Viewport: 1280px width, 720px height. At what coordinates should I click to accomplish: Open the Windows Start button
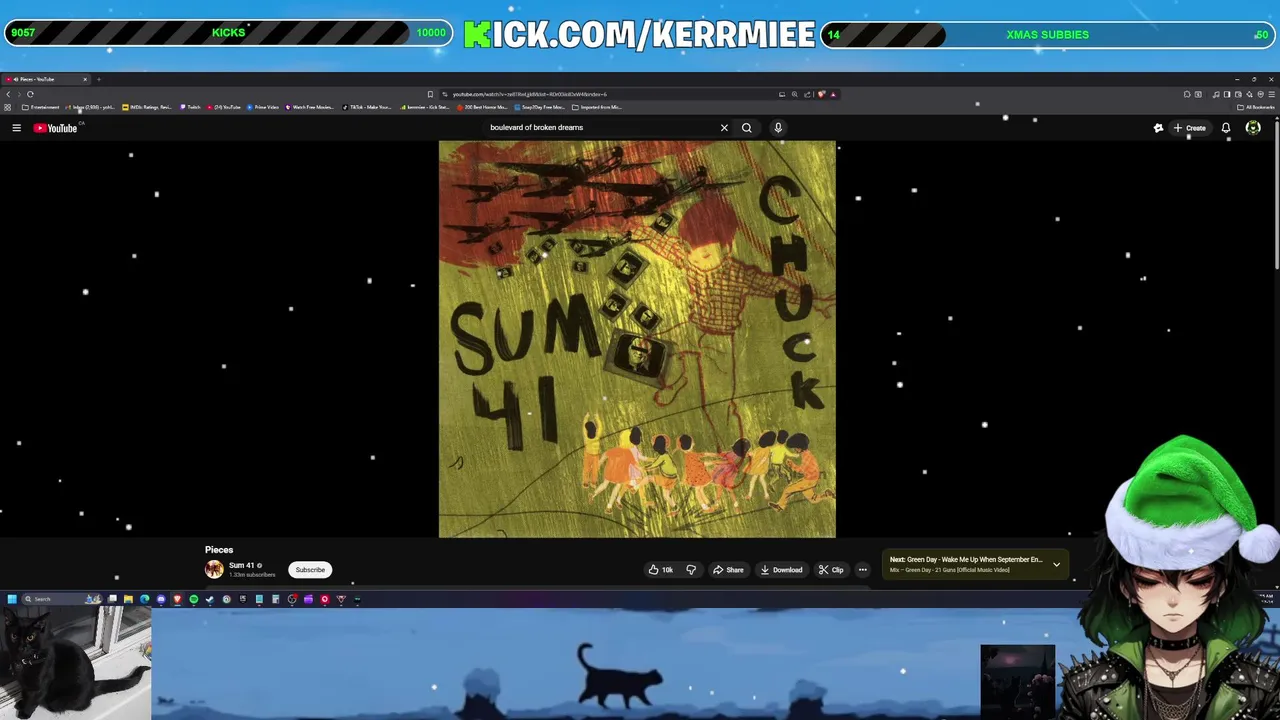12,599
